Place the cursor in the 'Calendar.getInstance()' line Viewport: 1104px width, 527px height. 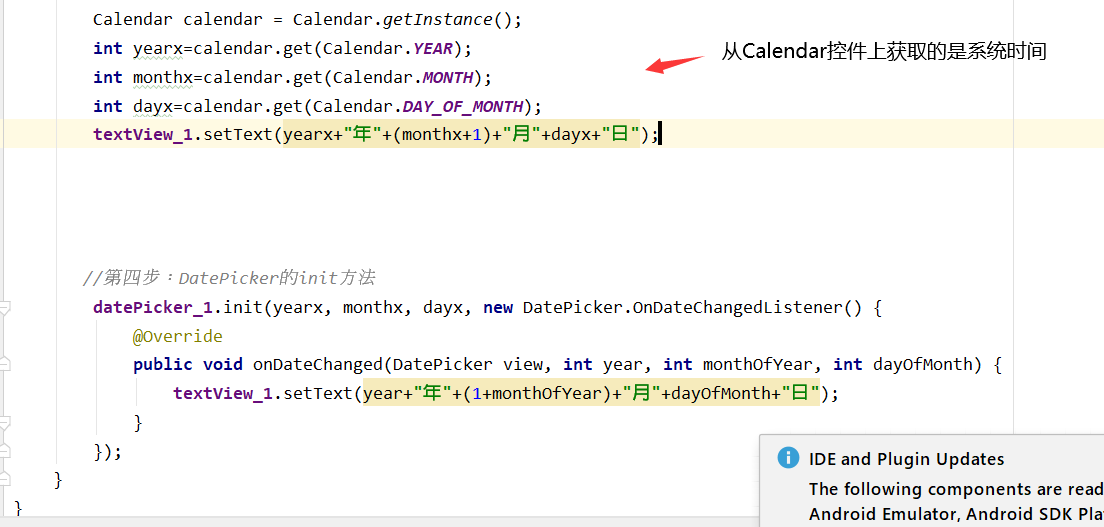click(x=308, y=20)
